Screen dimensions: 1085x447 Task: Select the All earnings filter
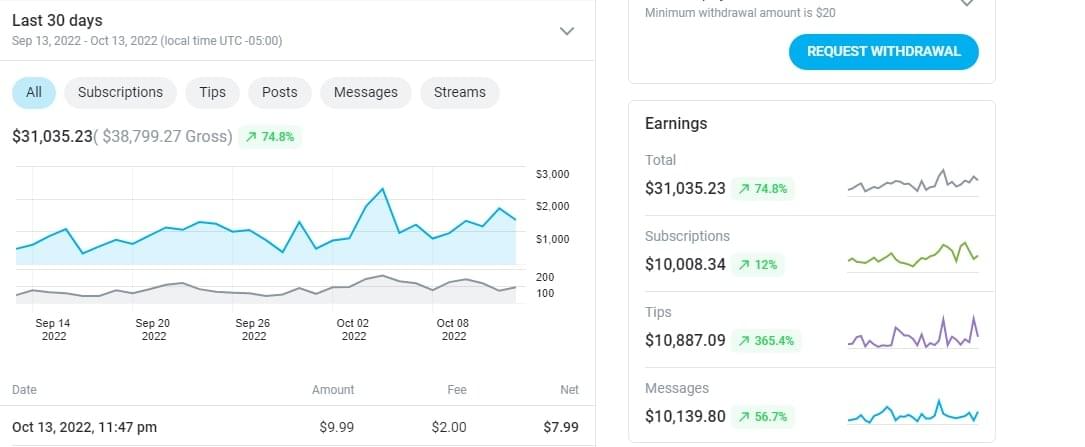34,92
